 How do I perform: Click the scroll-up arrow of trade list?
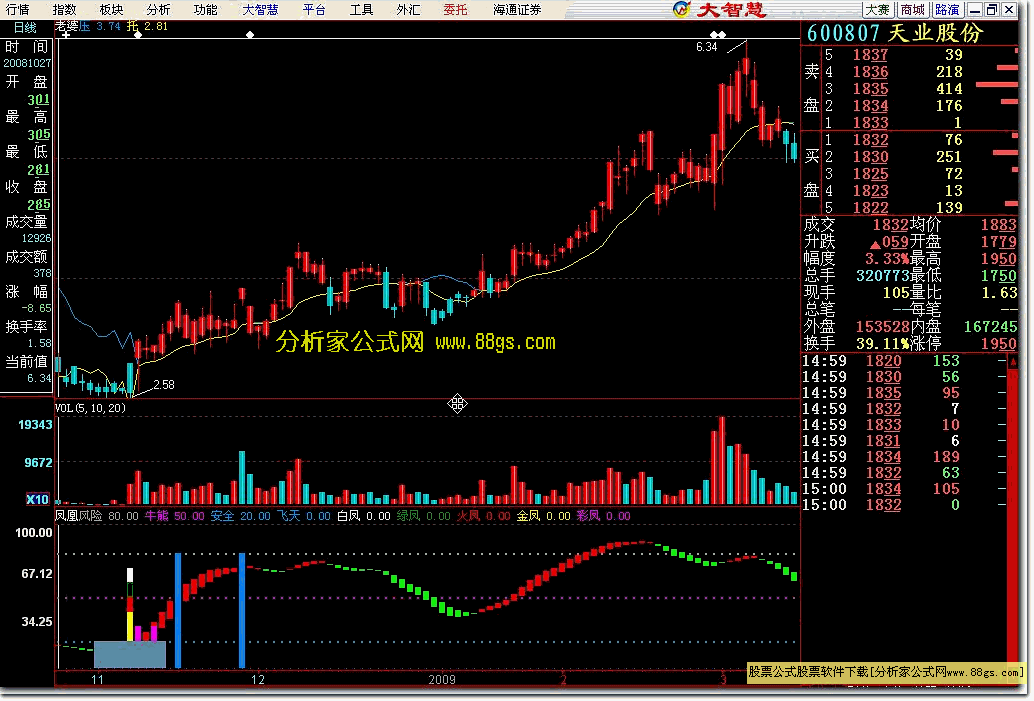point(1013,362)
